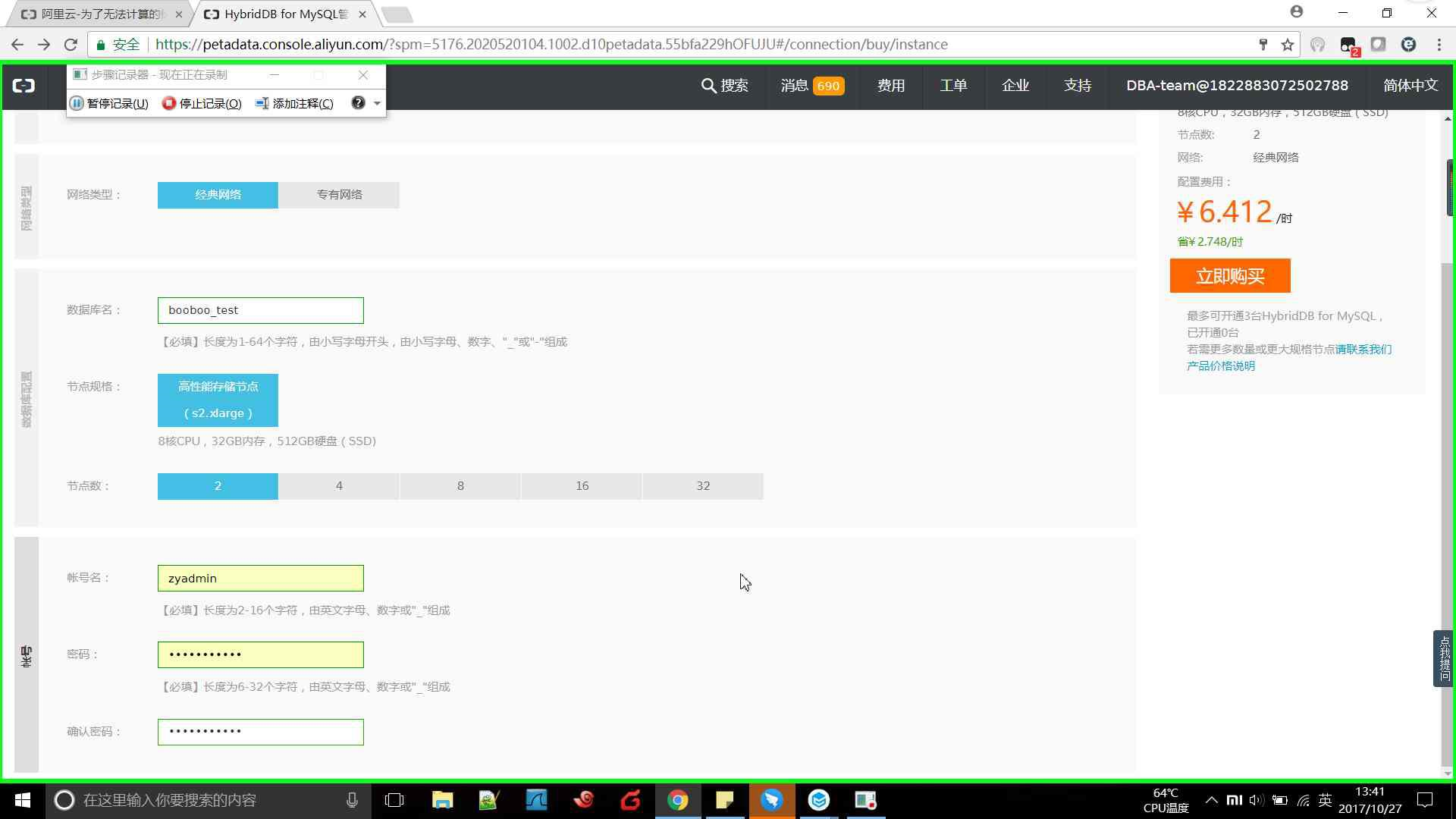Viewport: 1456px width, 819px height.
Task: Open the 产品价格说明 link
Action: (x=1220, y=366)
